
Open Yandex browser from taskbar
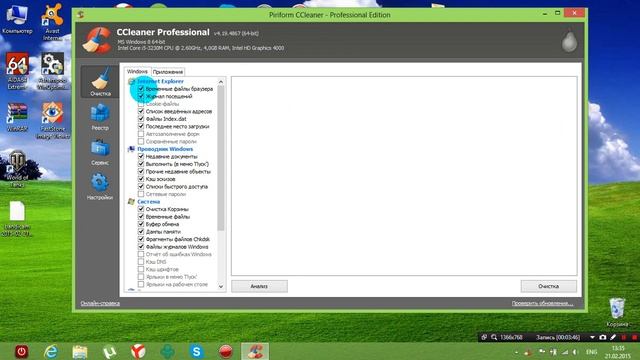pyautogui.click(x=138, y=351)
